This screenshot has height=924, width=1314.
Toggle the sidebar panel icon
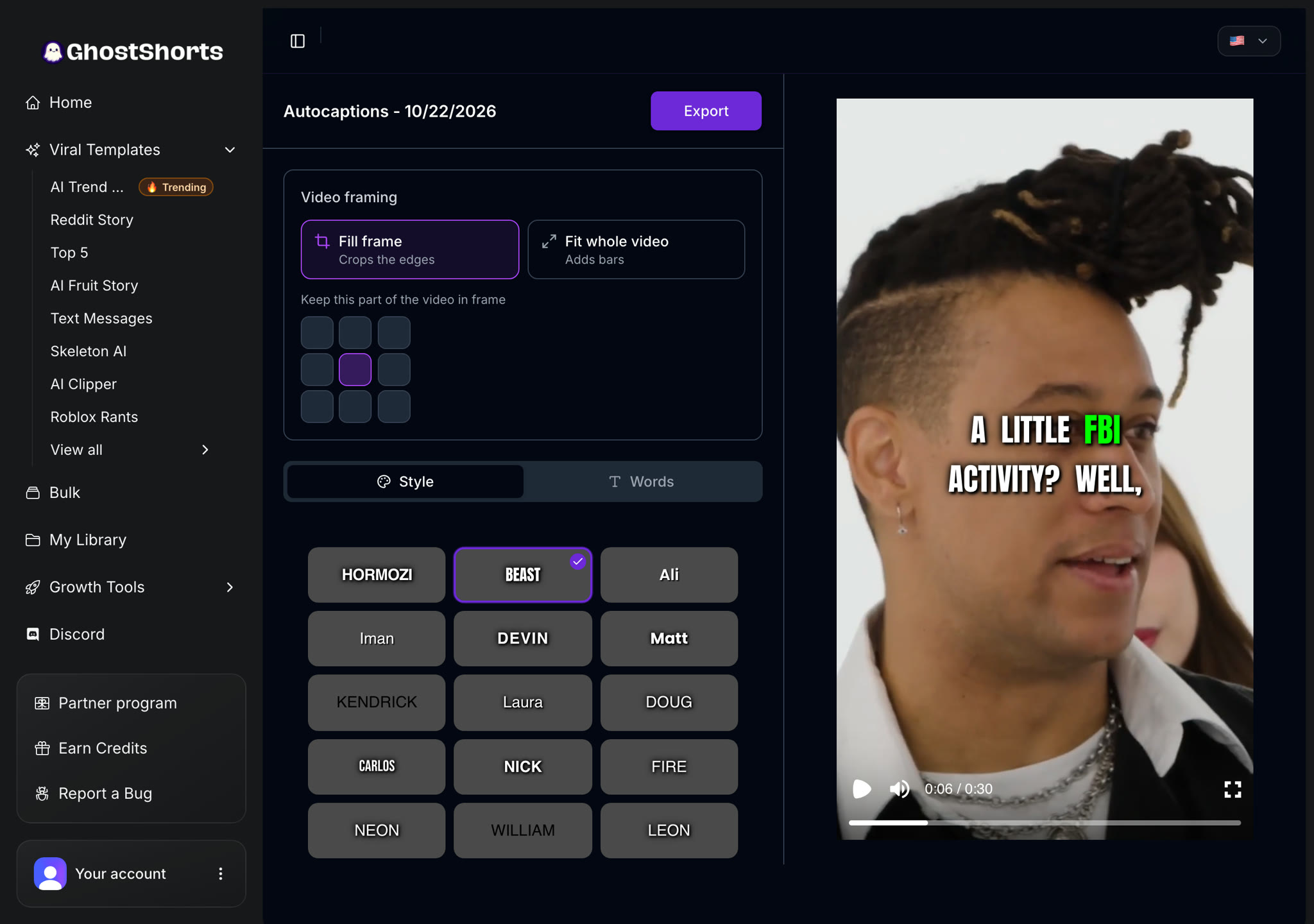(298, 41)
